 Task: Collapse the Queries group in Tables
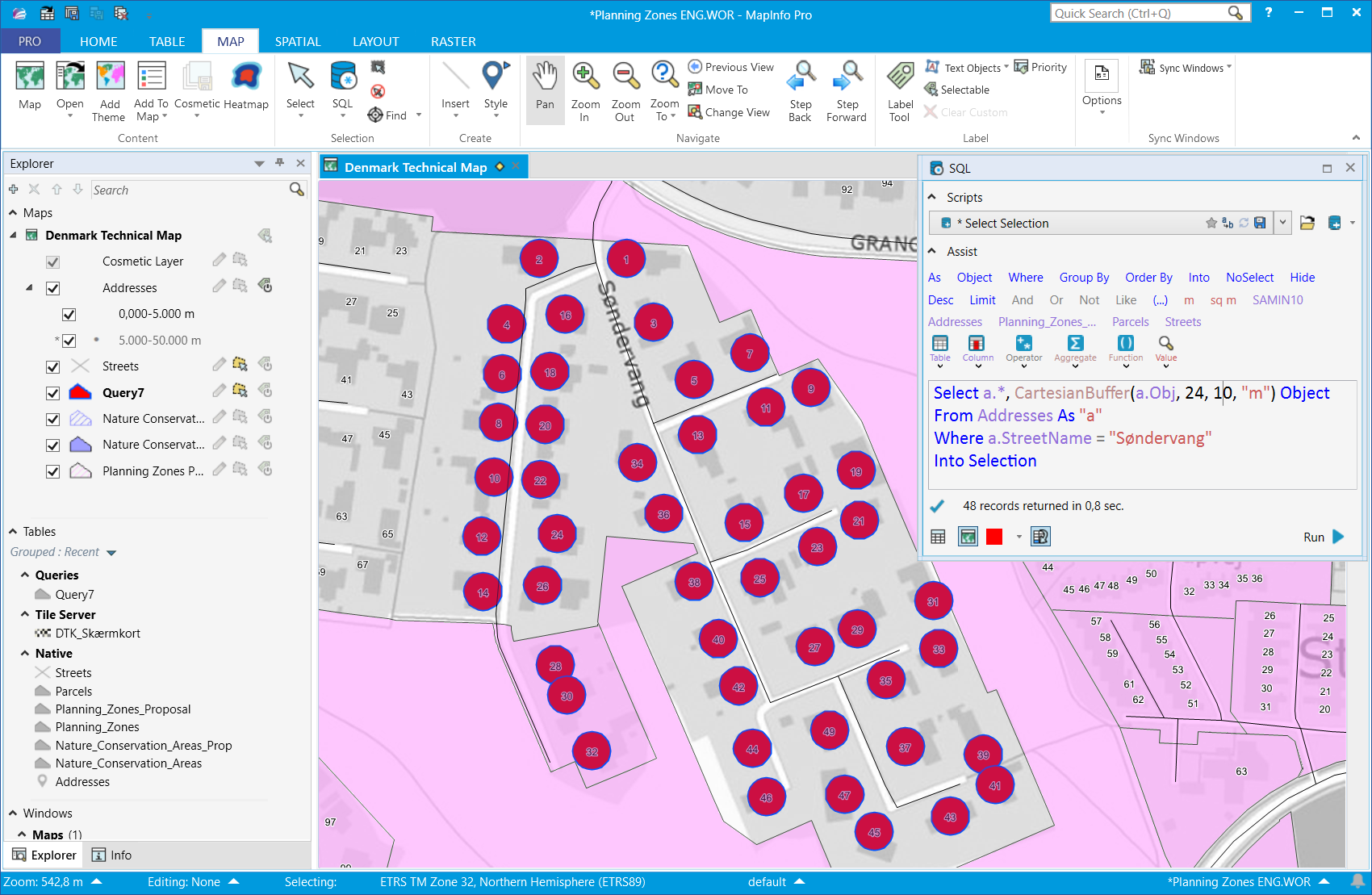(x=25, y=575)
